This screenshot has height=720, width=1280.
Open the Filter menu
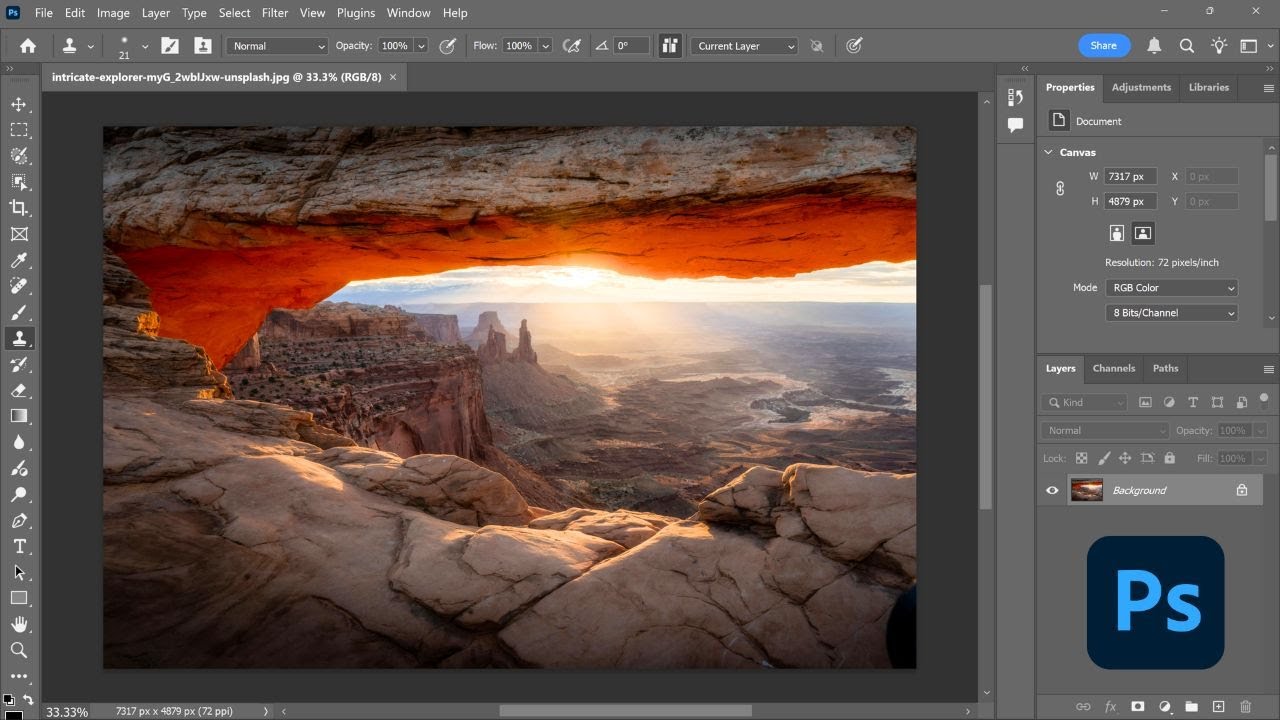point(275,13)
